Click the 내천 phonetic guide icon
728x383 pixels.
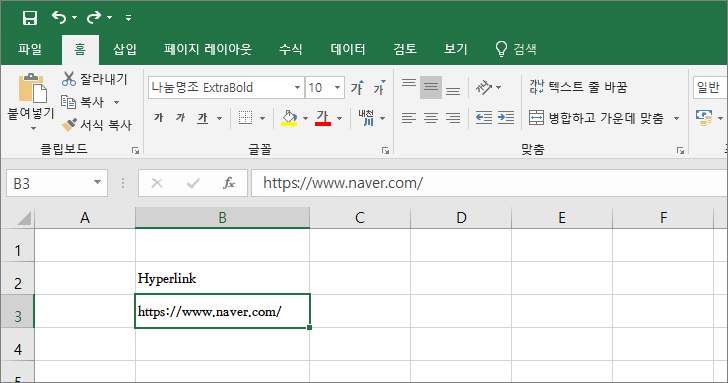[366, 118]
